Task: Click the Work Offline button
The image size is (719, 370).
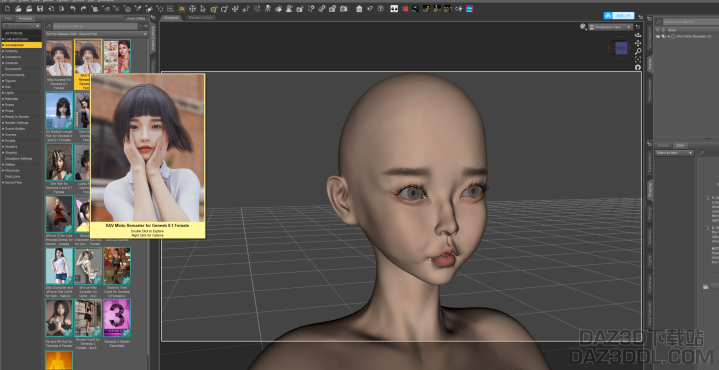Action: pos(136,18)
